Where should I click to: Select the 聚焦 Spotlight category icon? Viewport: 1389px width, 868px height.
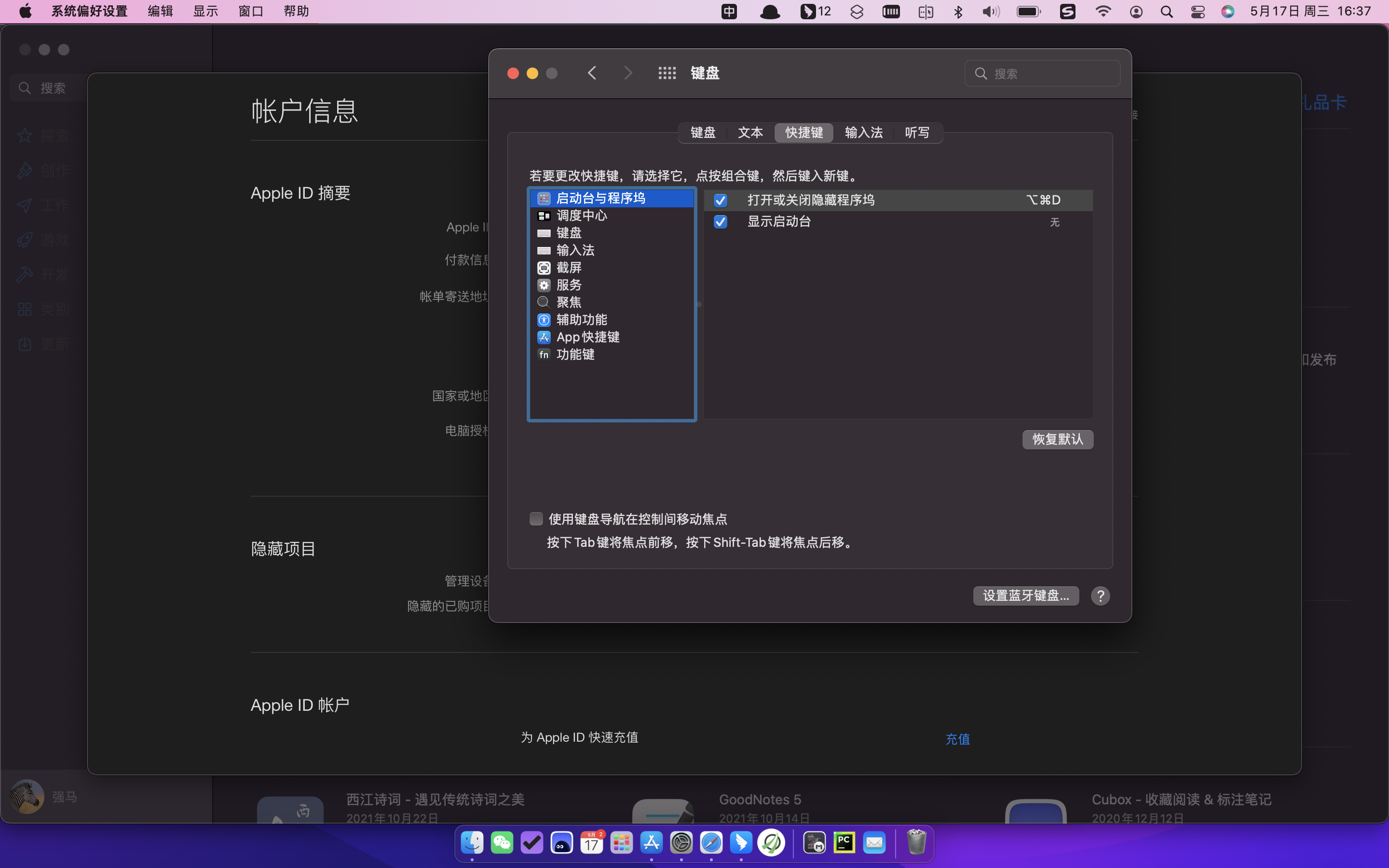pos(544,302)
